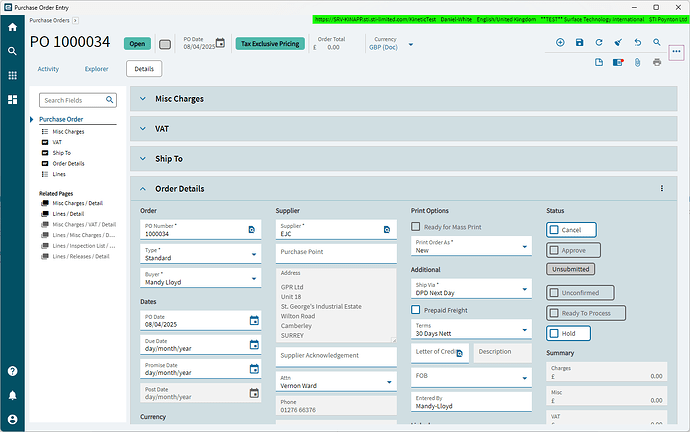The width and height of the screenshot is (690, 432).
Task: Toggle the Unconfirmed checkbox
Action: (554, 293)
